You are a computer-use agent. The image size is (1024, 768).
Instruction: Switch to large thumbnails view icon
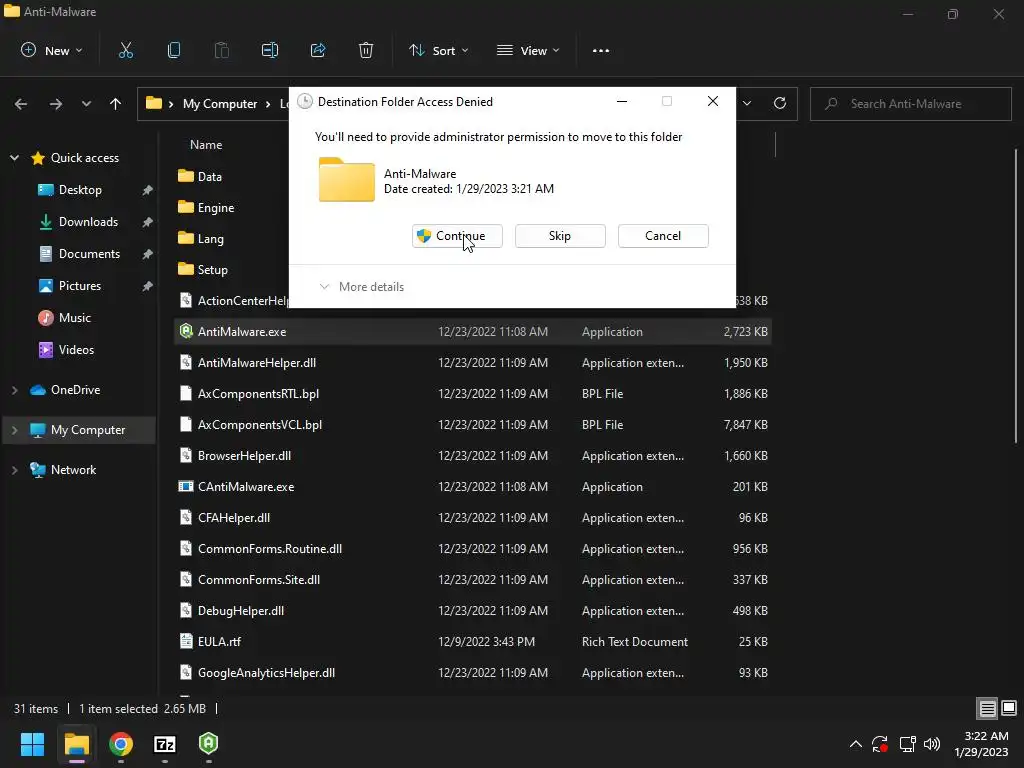pos(1009,708)
